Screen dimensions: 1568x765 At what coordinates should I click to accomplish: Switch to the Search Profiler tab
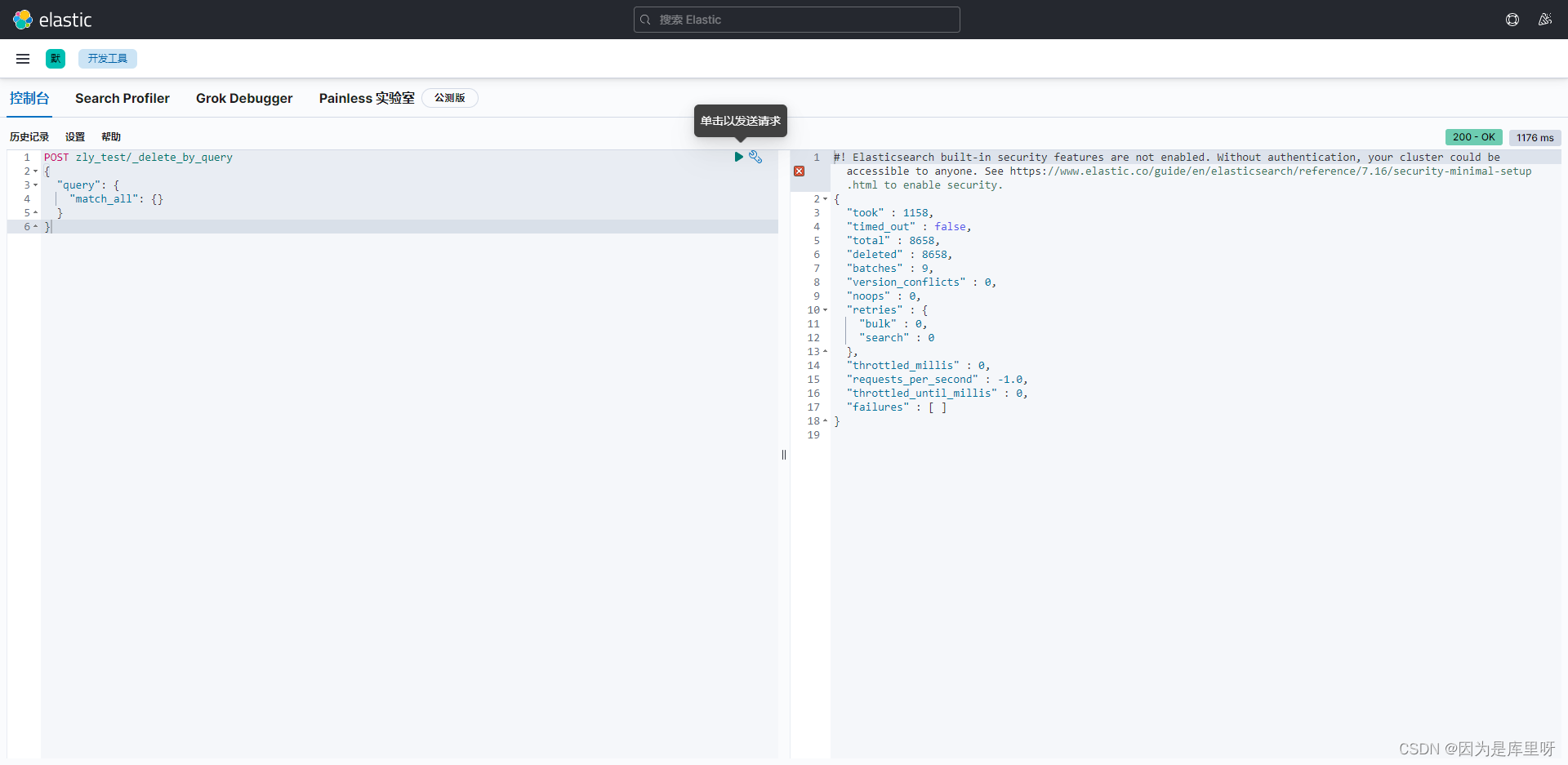pos(122,98)
